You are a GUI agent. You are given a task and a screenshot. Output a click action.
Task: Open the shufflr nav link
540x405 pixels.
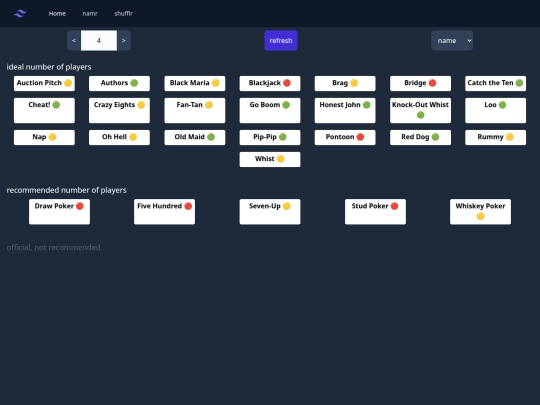coord(123,13)
